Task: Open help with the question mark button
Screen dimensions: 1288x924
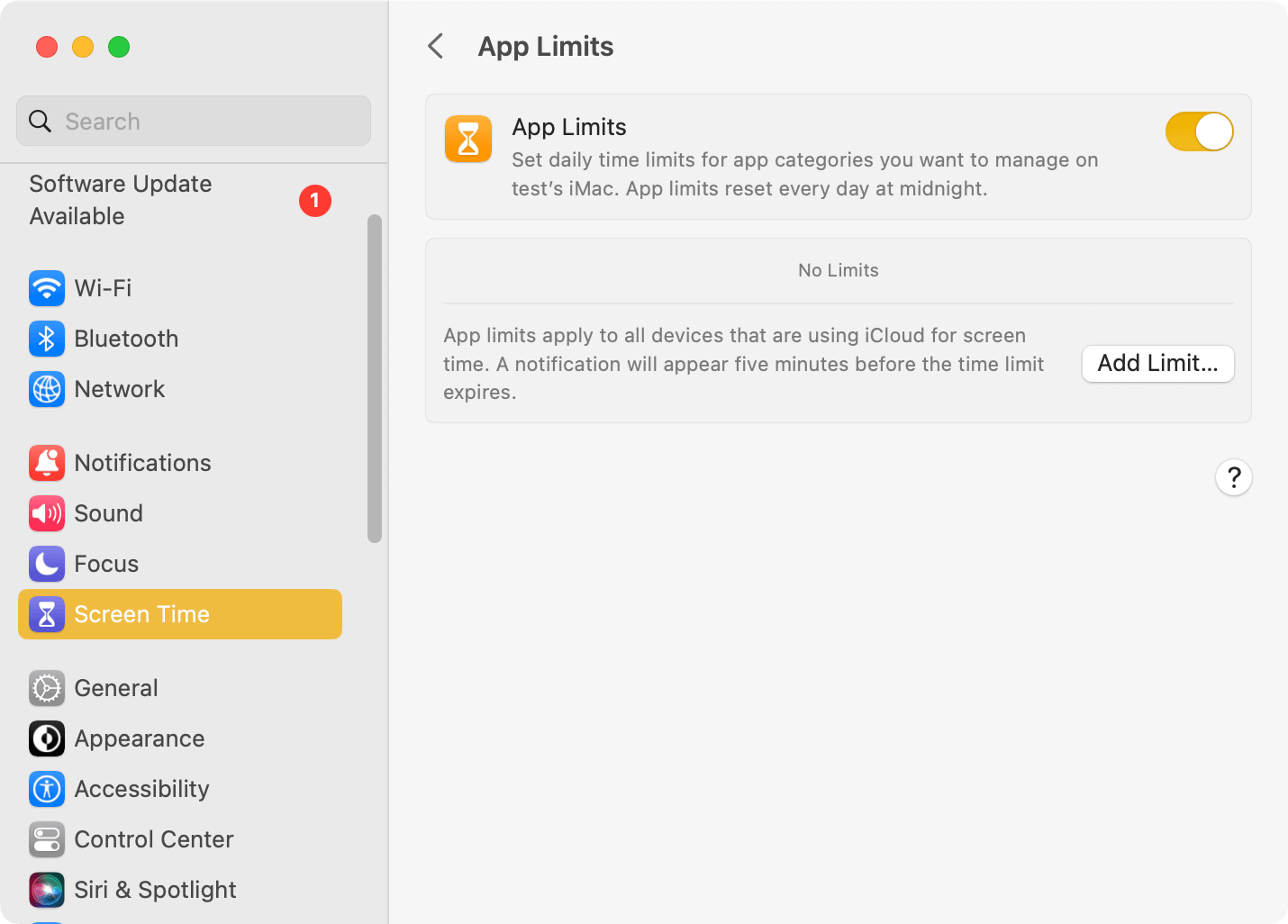Action: 1234,477
